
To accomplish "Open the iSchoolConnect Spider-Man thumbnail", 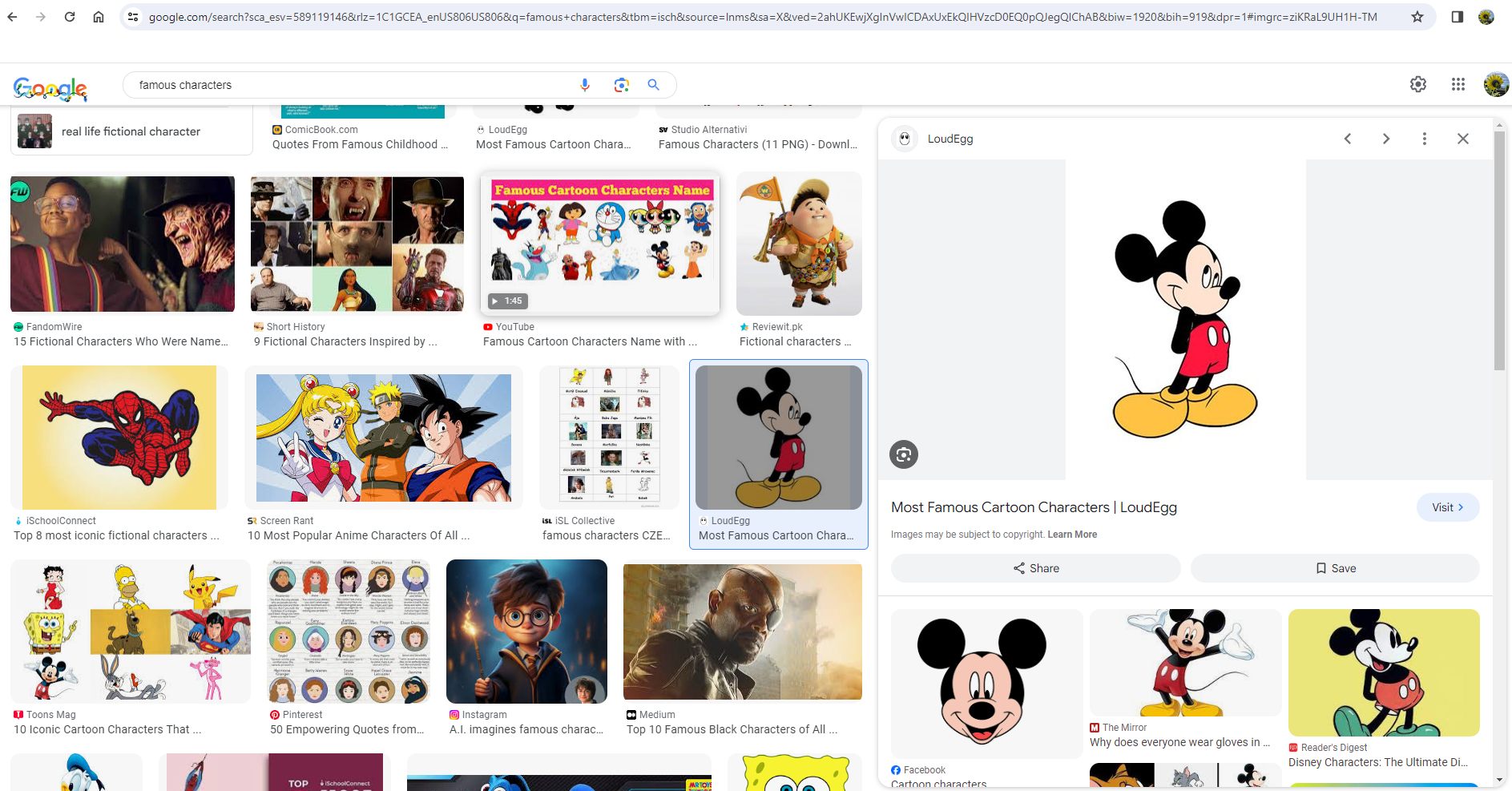I will pos(119,438).
